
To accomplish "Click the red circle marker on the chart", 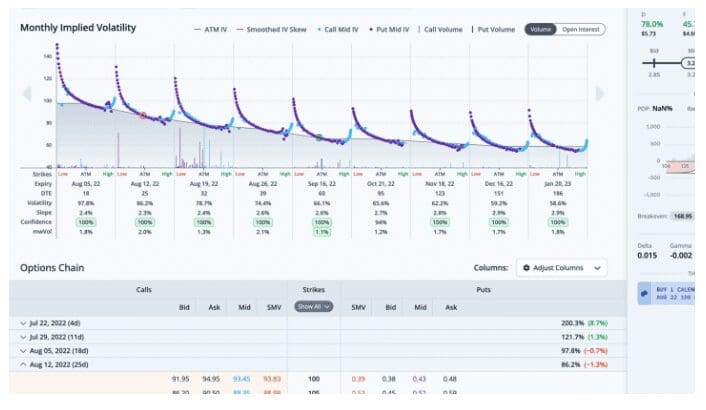I will (143, 116).
